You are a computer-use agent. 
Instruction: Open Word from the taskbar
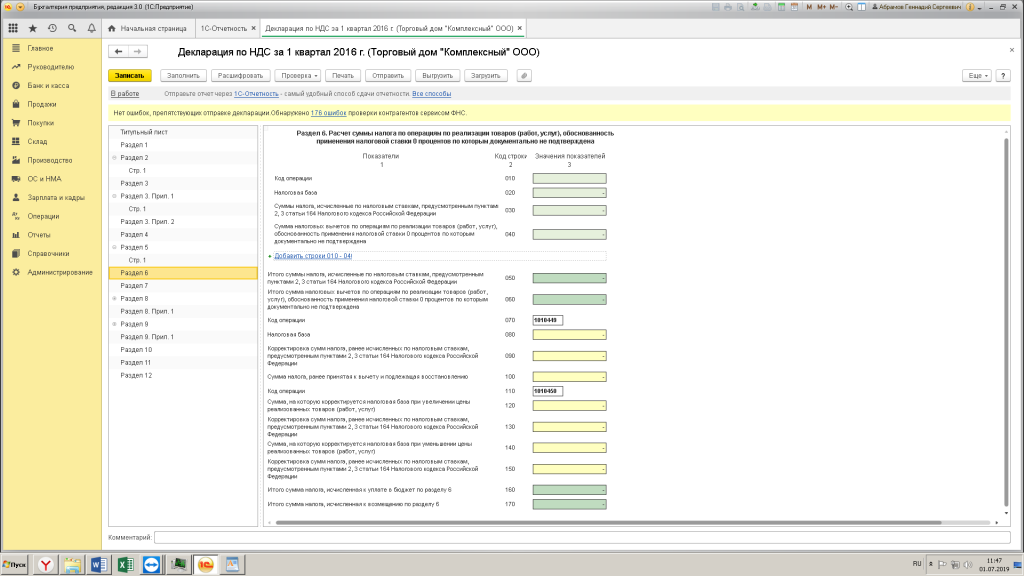99,564
